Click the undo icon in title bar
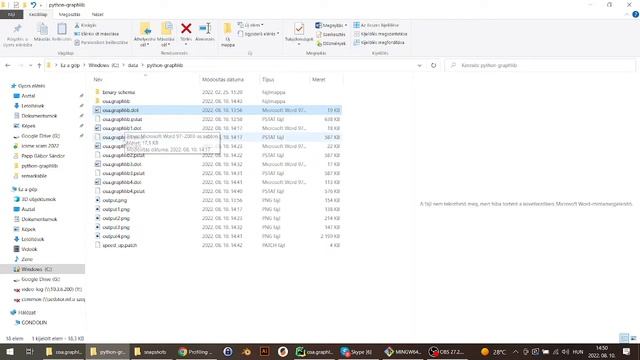640x360 pixels. tap(33, 5)
